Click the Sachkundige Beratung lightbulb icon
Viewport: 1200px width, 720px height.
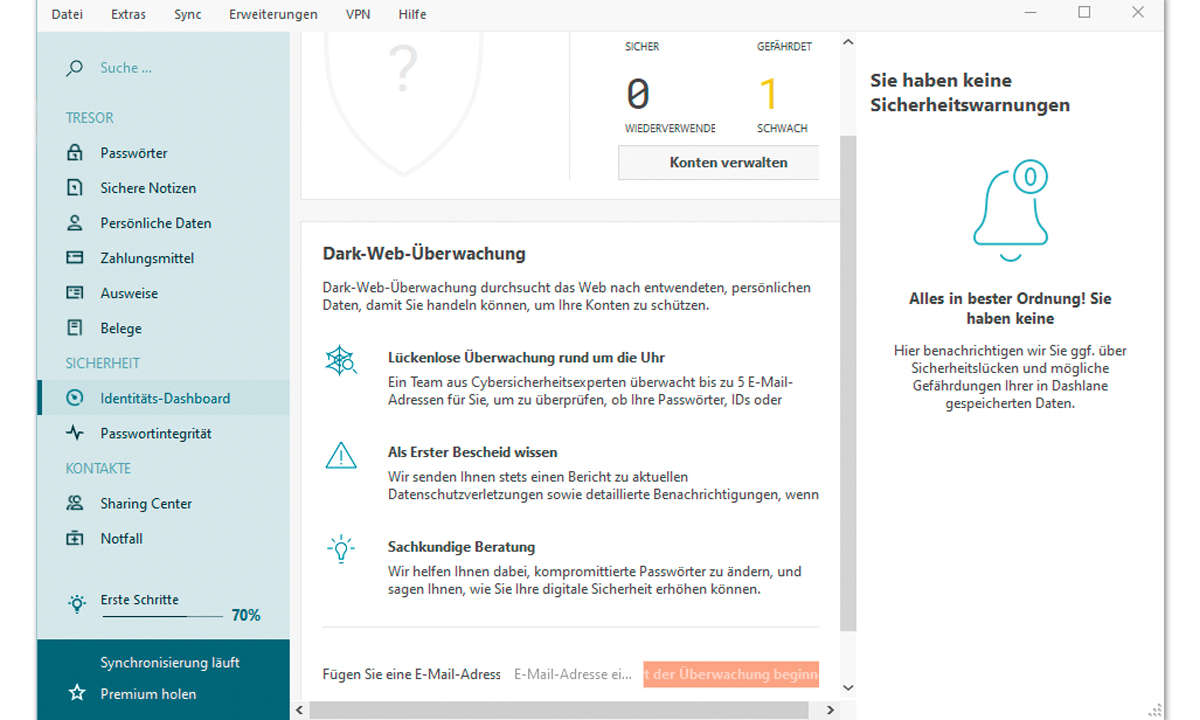(341, 549)
